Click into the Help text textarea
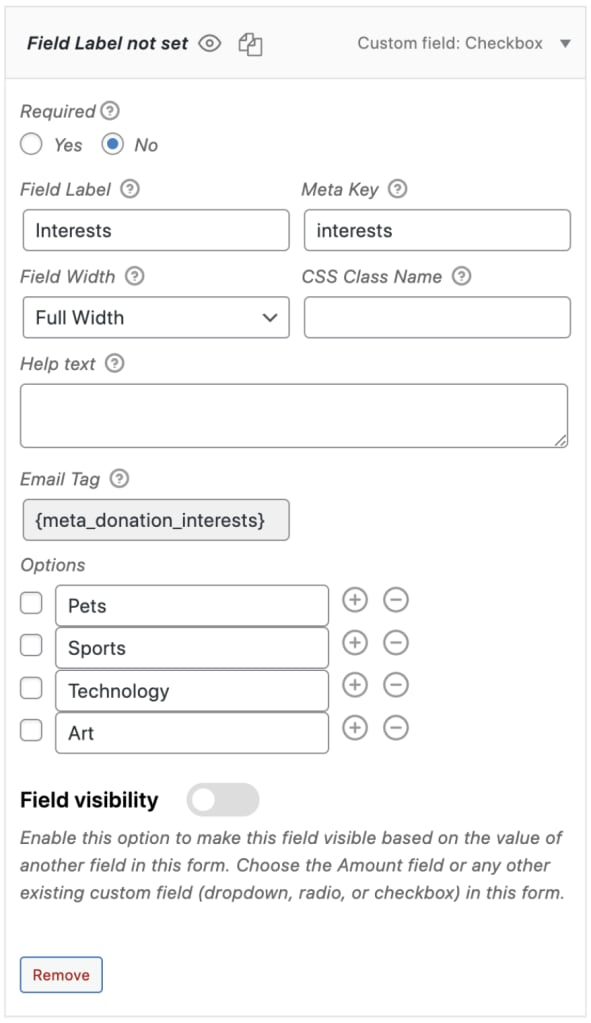 pos(294,416)
